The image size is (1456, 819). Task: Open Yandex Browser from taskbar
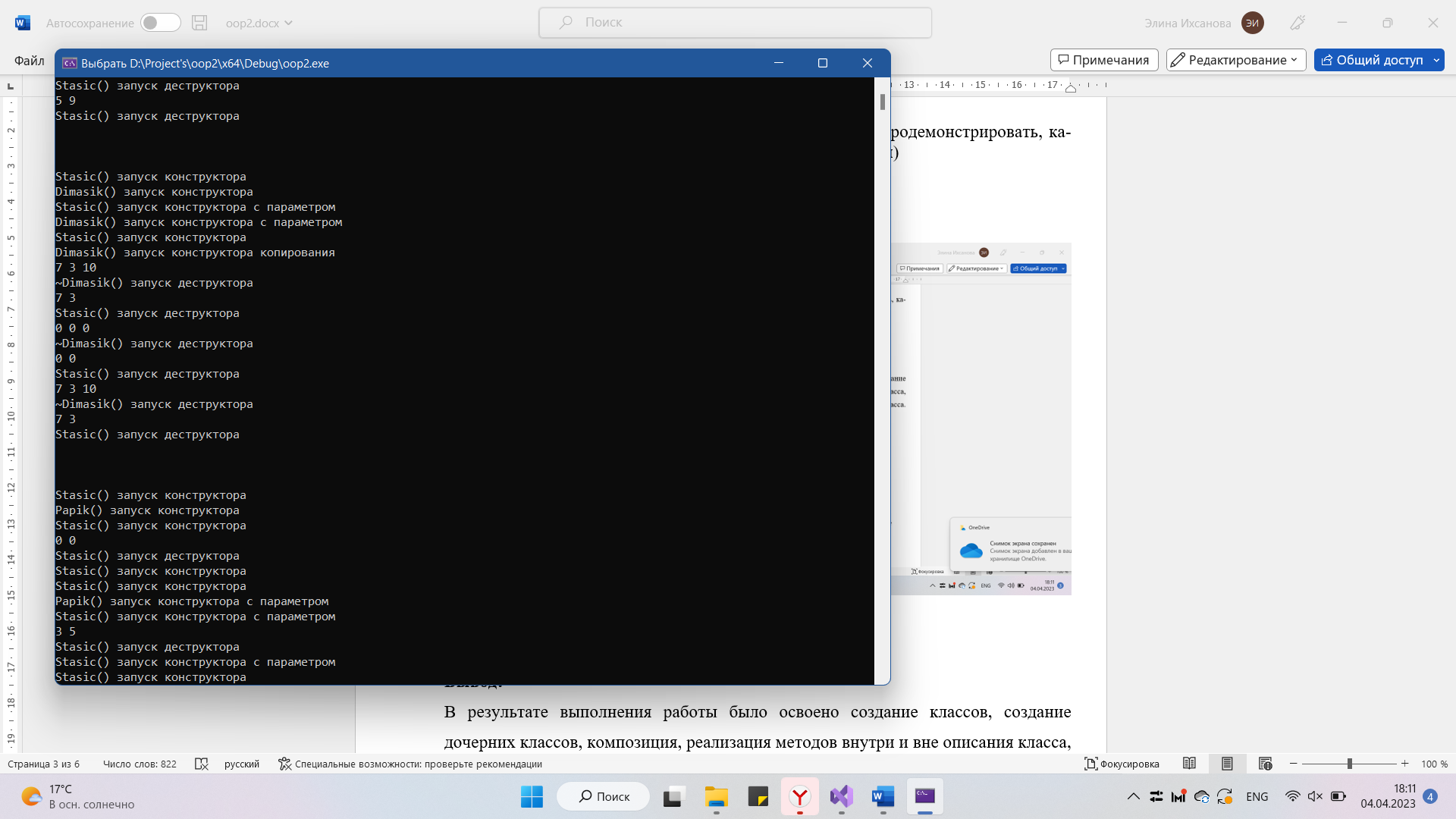800,796
